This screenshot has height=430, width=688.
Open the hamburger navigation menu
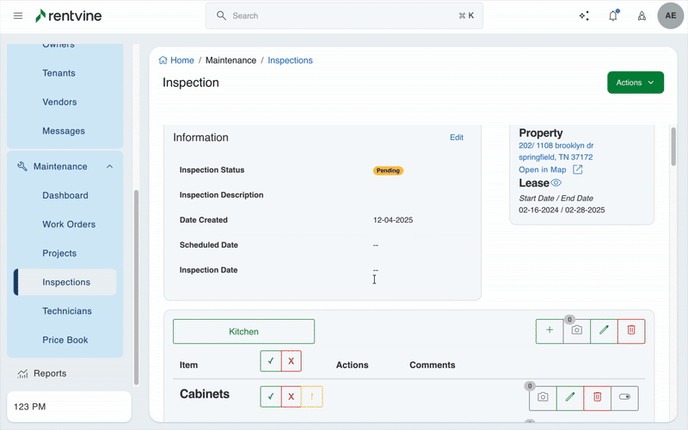pyautogui.click(x=18, y=16)
